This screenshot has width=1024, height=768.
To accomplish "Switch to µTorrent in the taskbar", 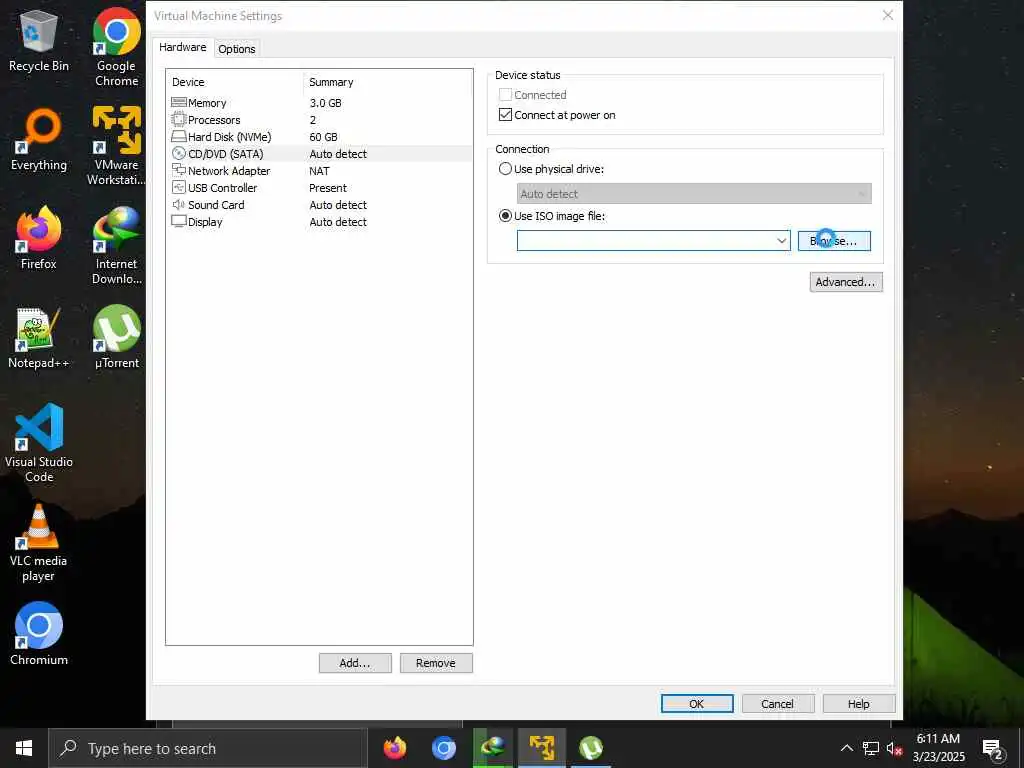I will 590,748.
